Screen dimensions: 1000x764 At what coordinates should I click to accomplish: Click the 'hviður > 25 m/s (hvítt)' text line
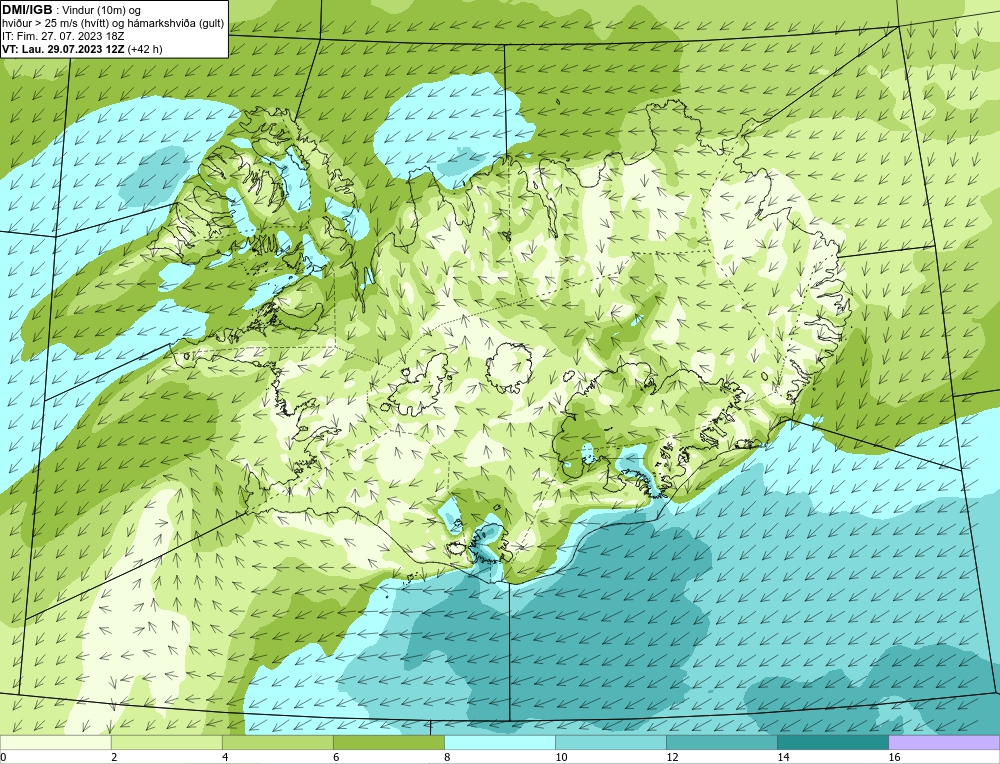(113, 24)
